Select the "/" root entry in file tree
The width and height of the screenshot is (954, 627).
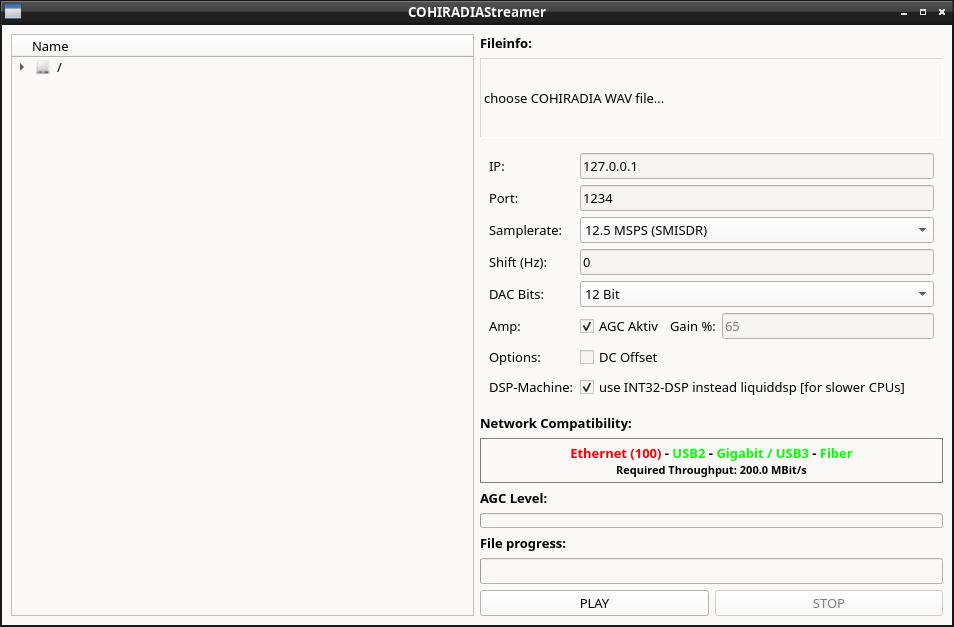(x=59, y=67)
